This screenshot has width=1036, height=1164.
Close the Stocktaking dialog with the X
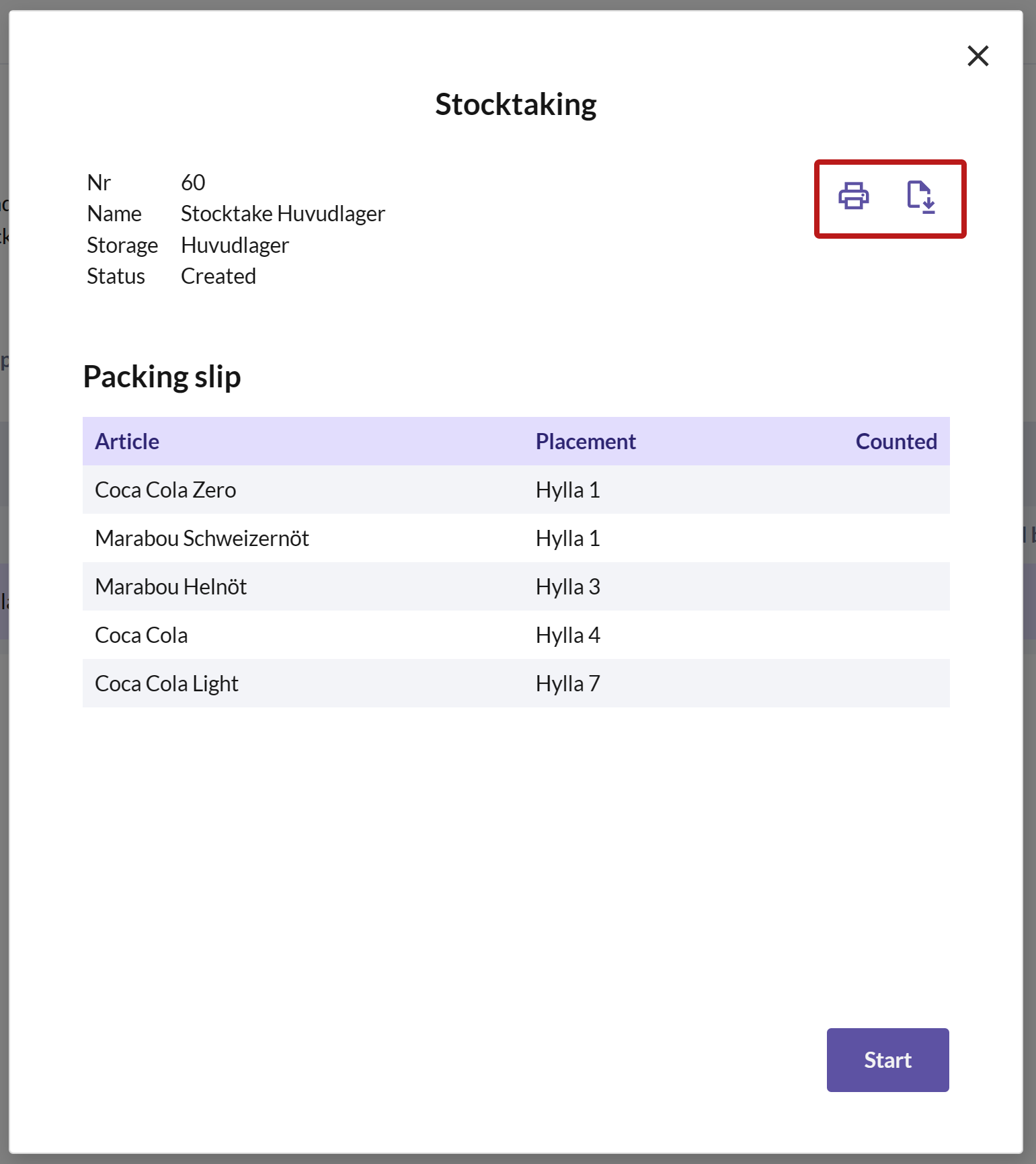978,56
